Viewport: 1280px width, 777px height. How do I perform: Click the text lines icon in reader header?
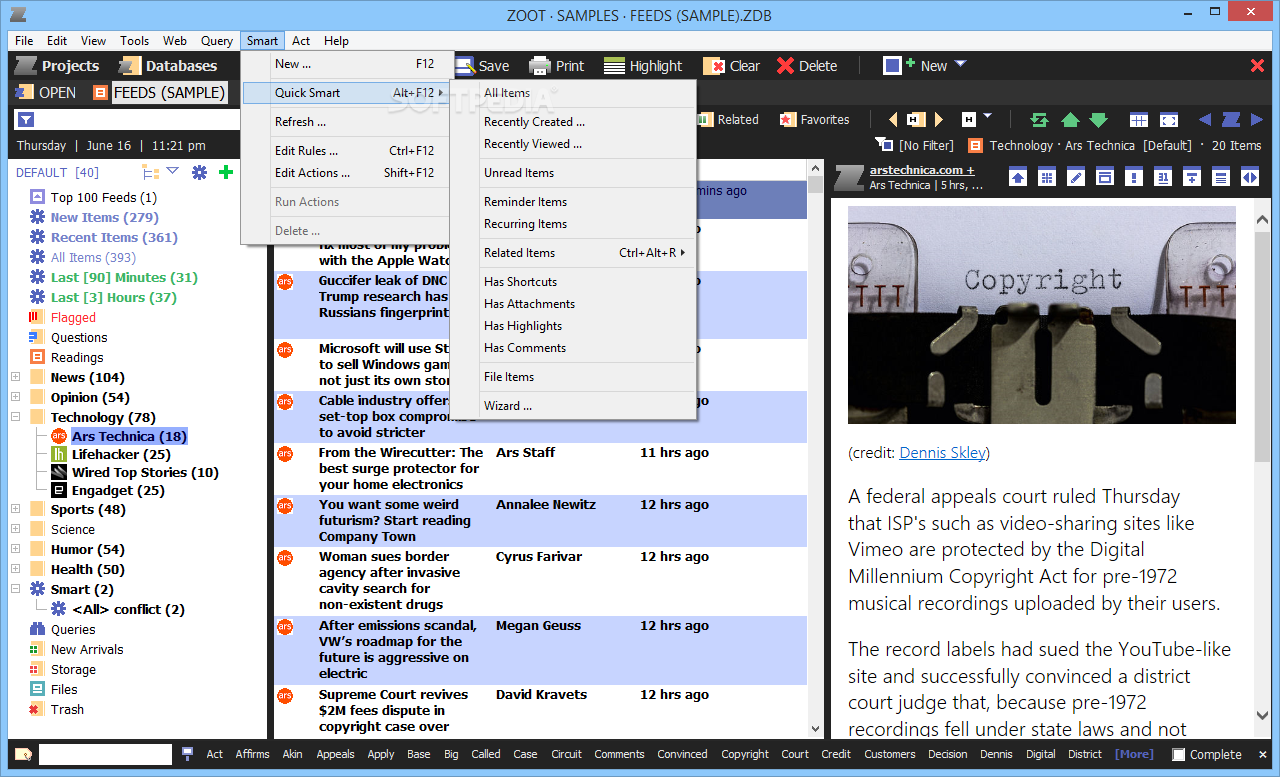[x=1221, y=177]
